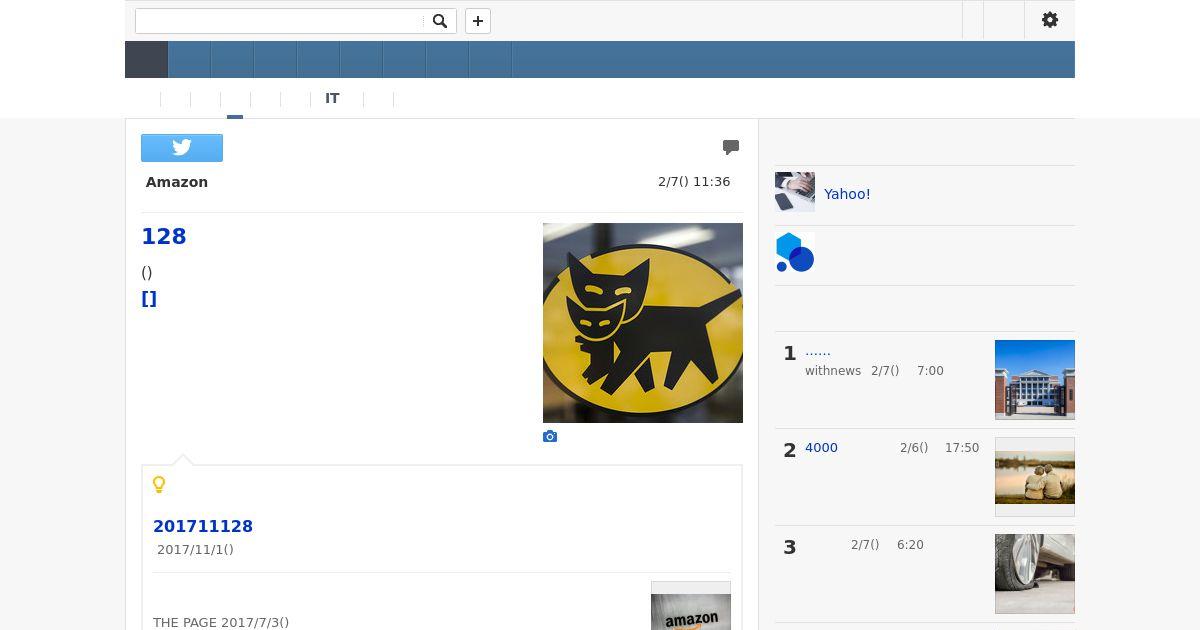The height and width of the screenshot is (630, 1200).
Task: Open comments via speech bubble icon
Action: (731, 147)
